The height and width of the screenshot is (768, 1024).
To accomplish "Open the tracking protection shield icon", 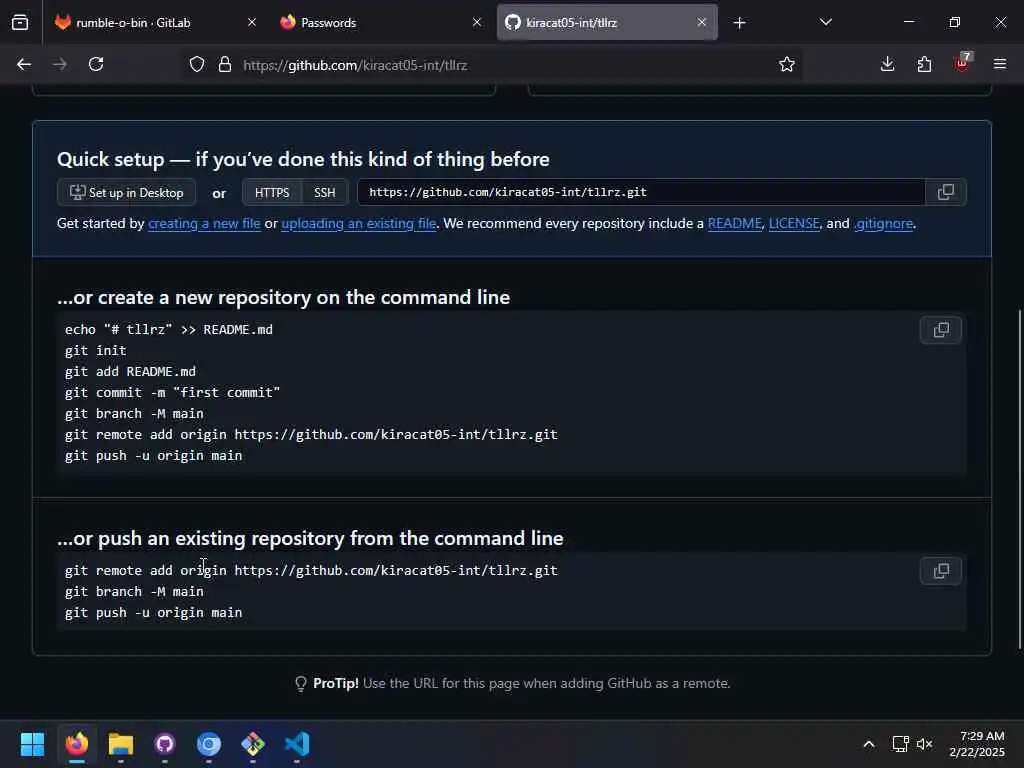I will tap(197, 65).
